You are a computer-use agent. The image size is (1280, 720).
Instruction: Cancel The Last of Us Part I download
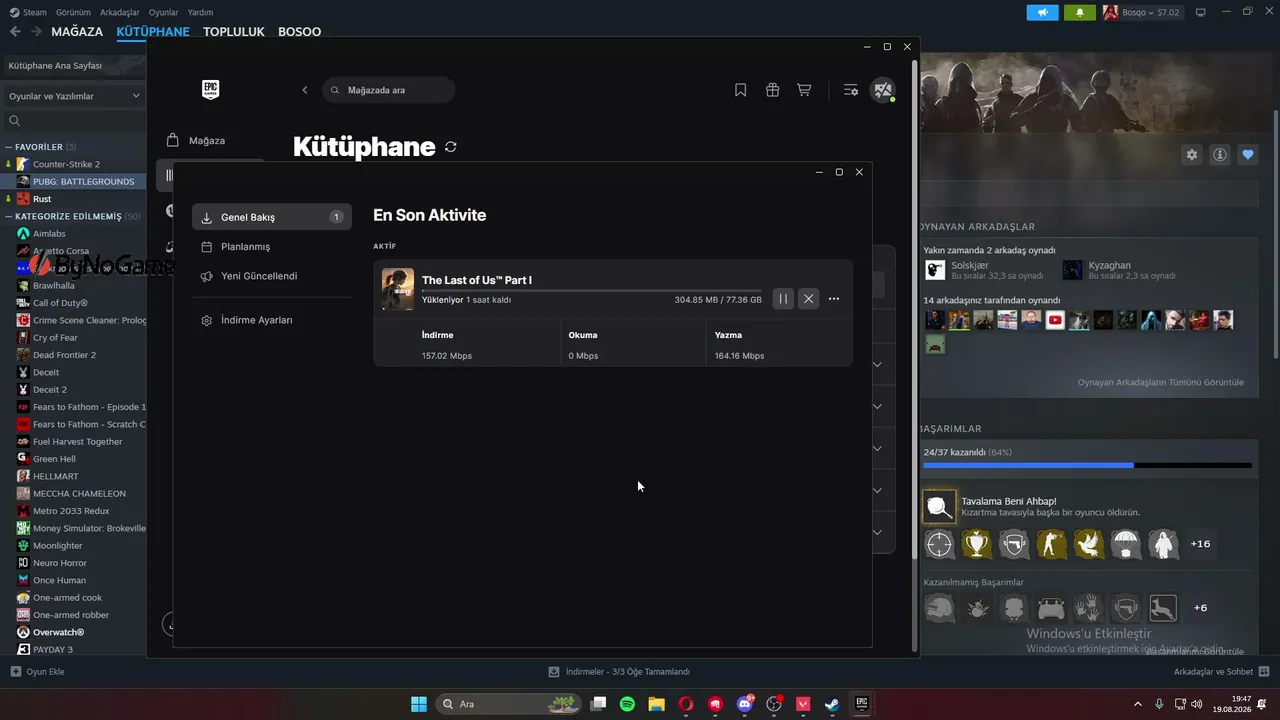[808, 298]
